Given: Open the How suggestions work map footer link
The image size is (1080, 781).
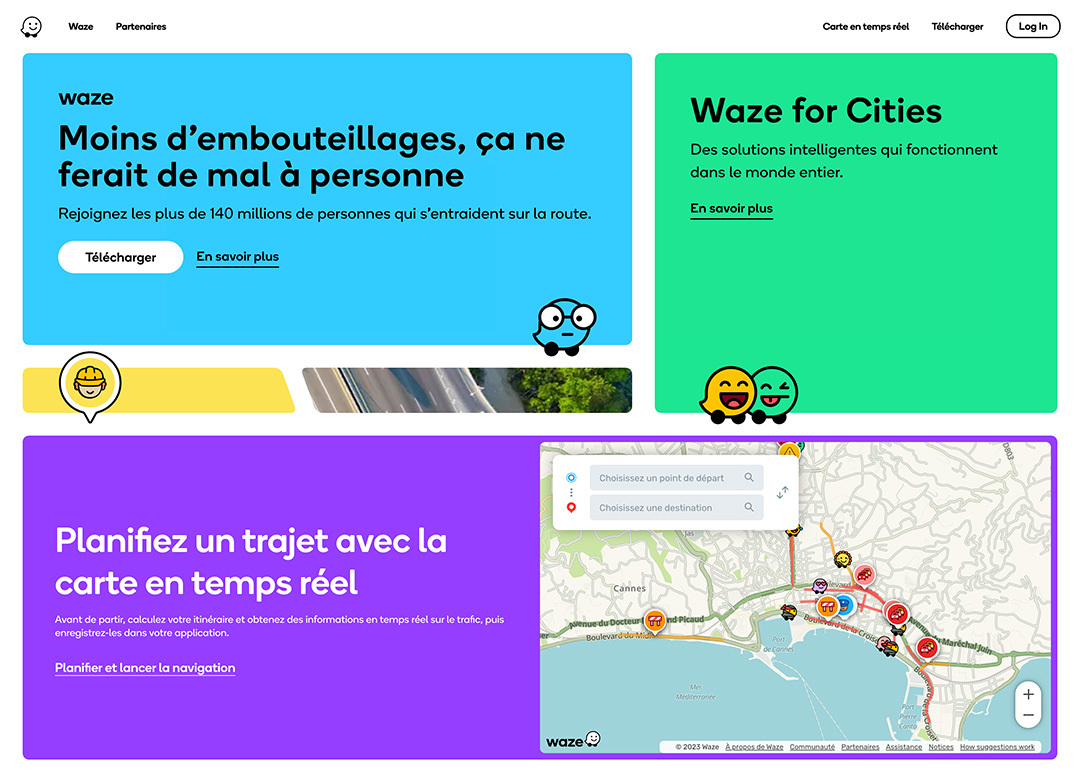Looking at the screenshot, I should click(x=997, y=747).
